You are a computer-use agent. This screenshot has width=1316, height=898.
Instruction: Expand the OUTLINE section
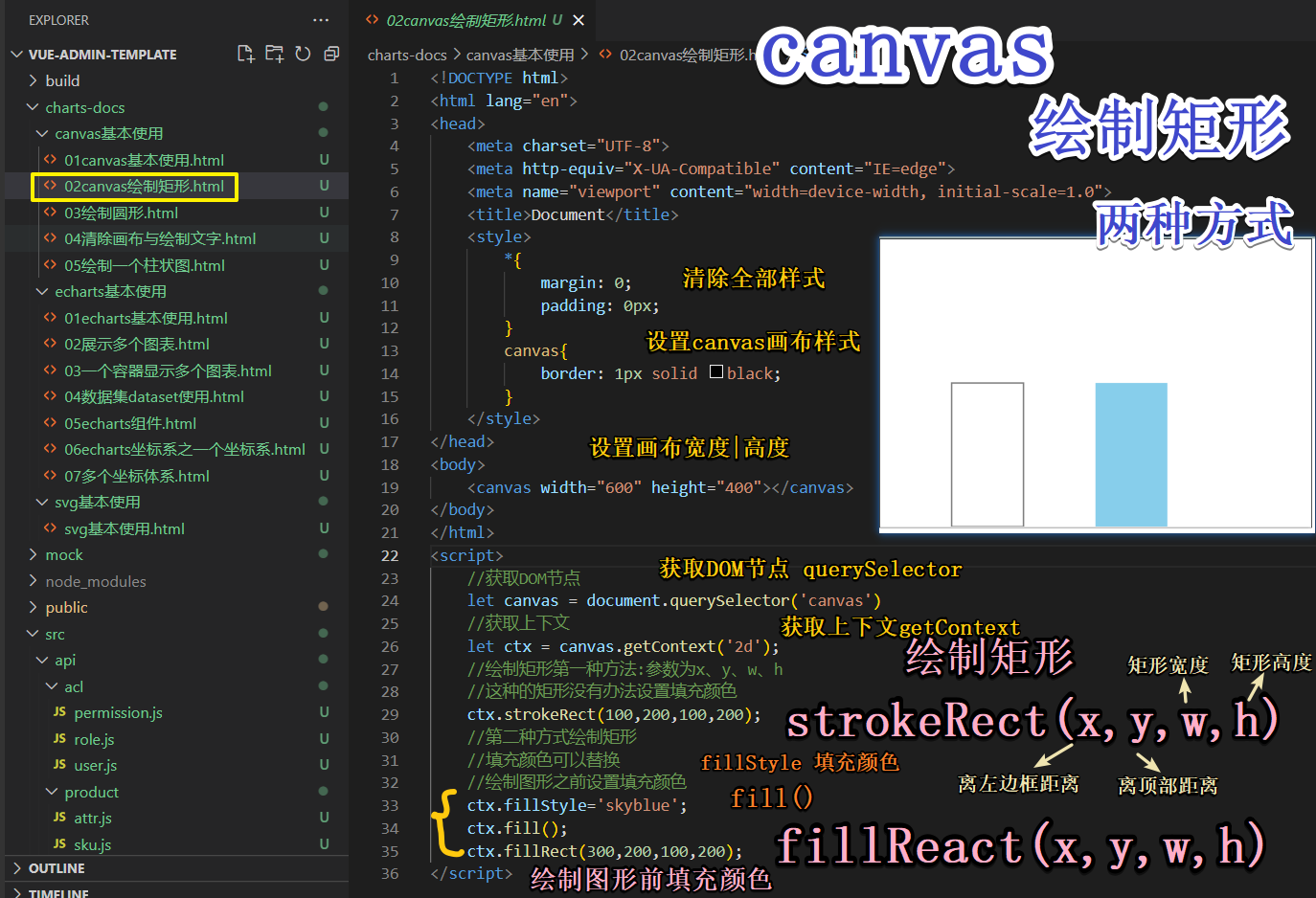57,868
